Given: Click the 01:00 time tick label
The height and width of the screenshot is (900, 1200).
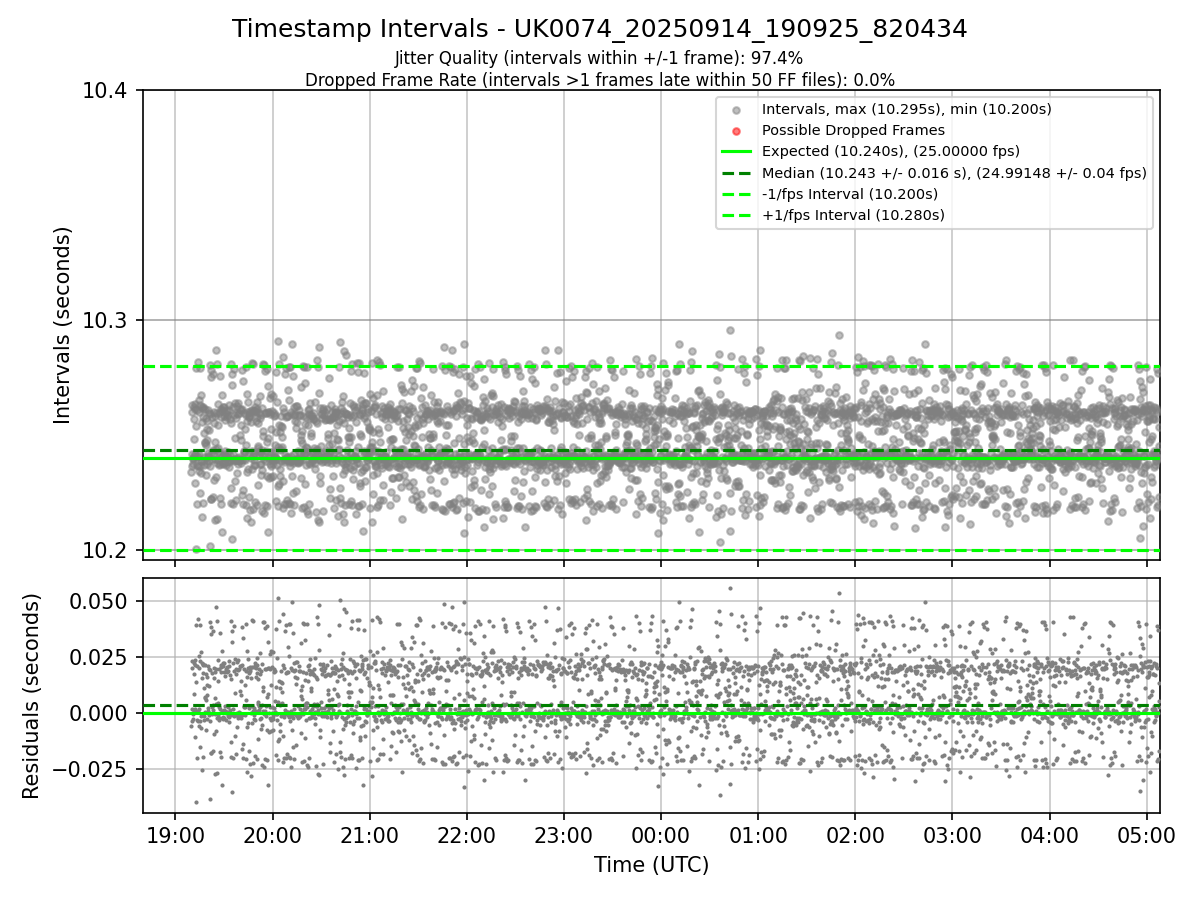Looking at the screenshot, I should (758, 835).
